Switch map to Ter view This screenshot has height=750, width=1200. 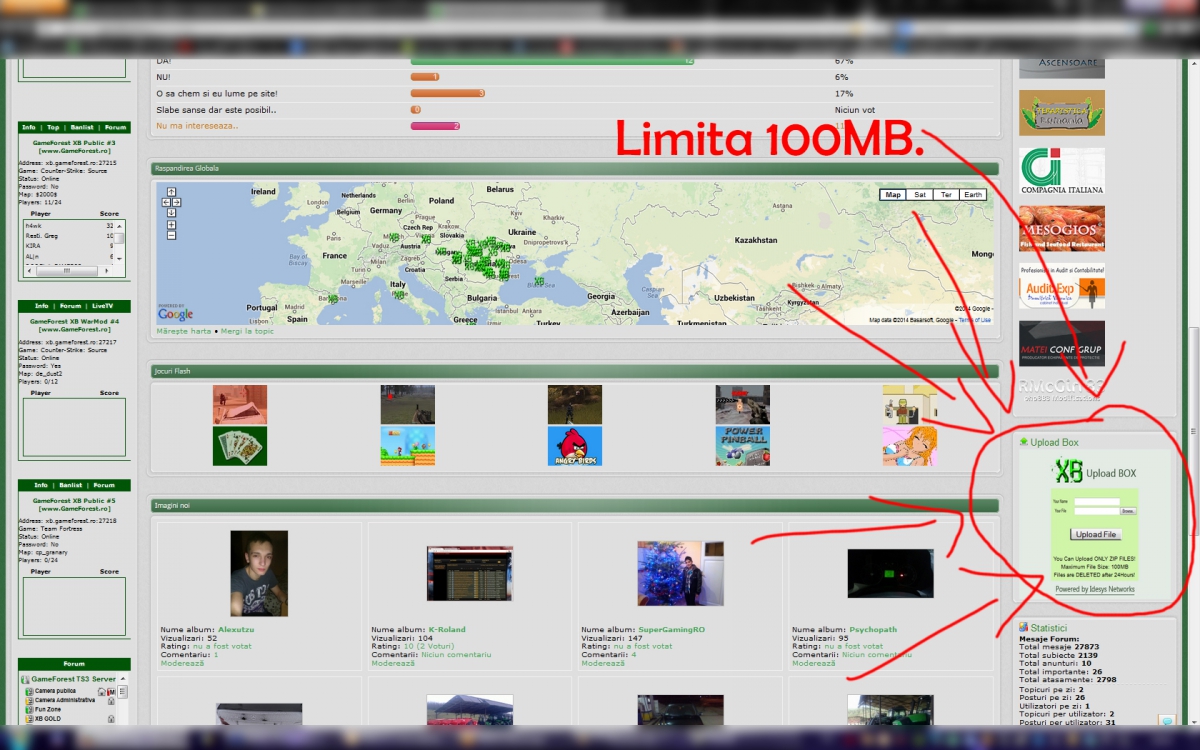click(x=946, y=195)
